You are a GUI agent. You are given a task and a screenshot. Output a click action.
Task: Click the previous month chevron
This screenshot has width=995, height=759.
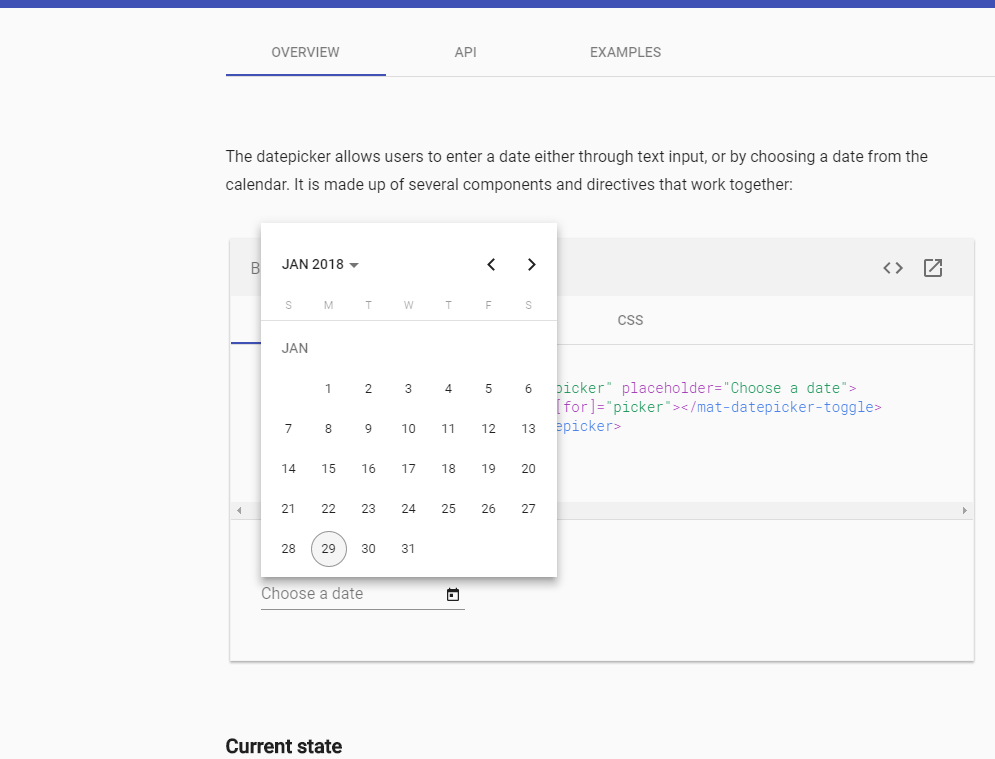point(491,264)
